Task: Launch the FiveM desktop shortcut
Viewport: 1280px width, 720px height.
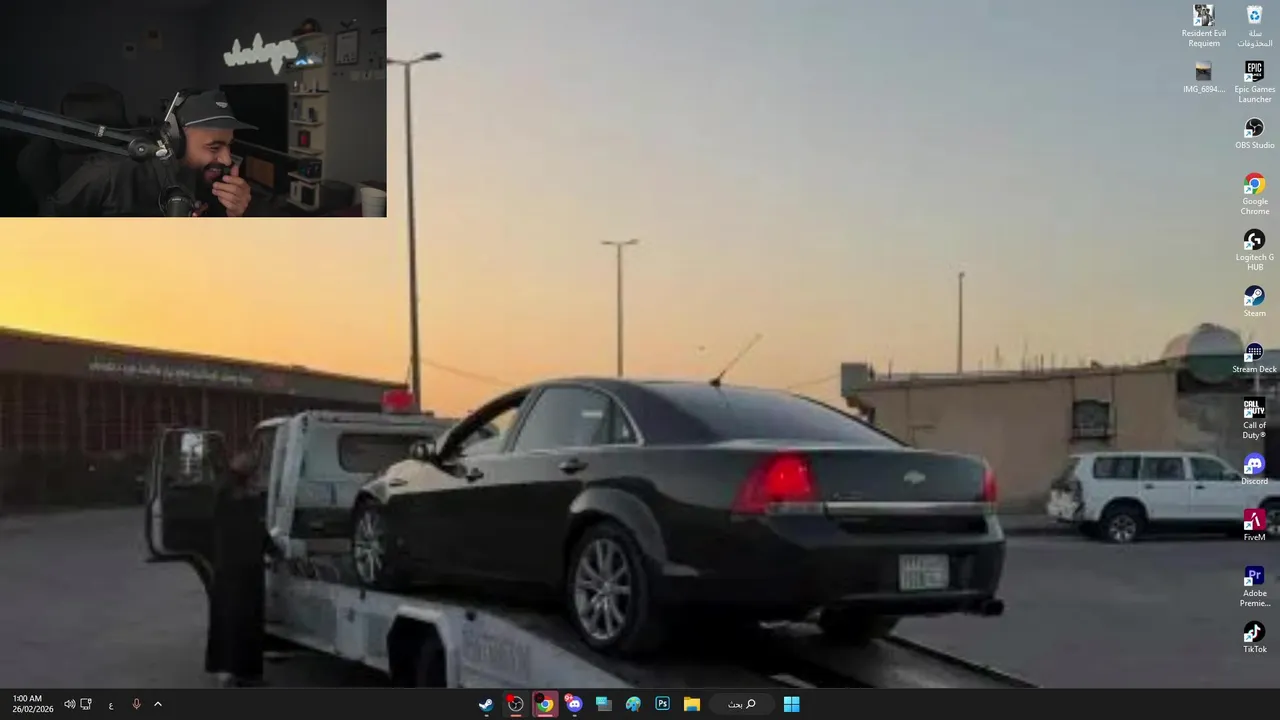Action: [x=1254, y=526]
